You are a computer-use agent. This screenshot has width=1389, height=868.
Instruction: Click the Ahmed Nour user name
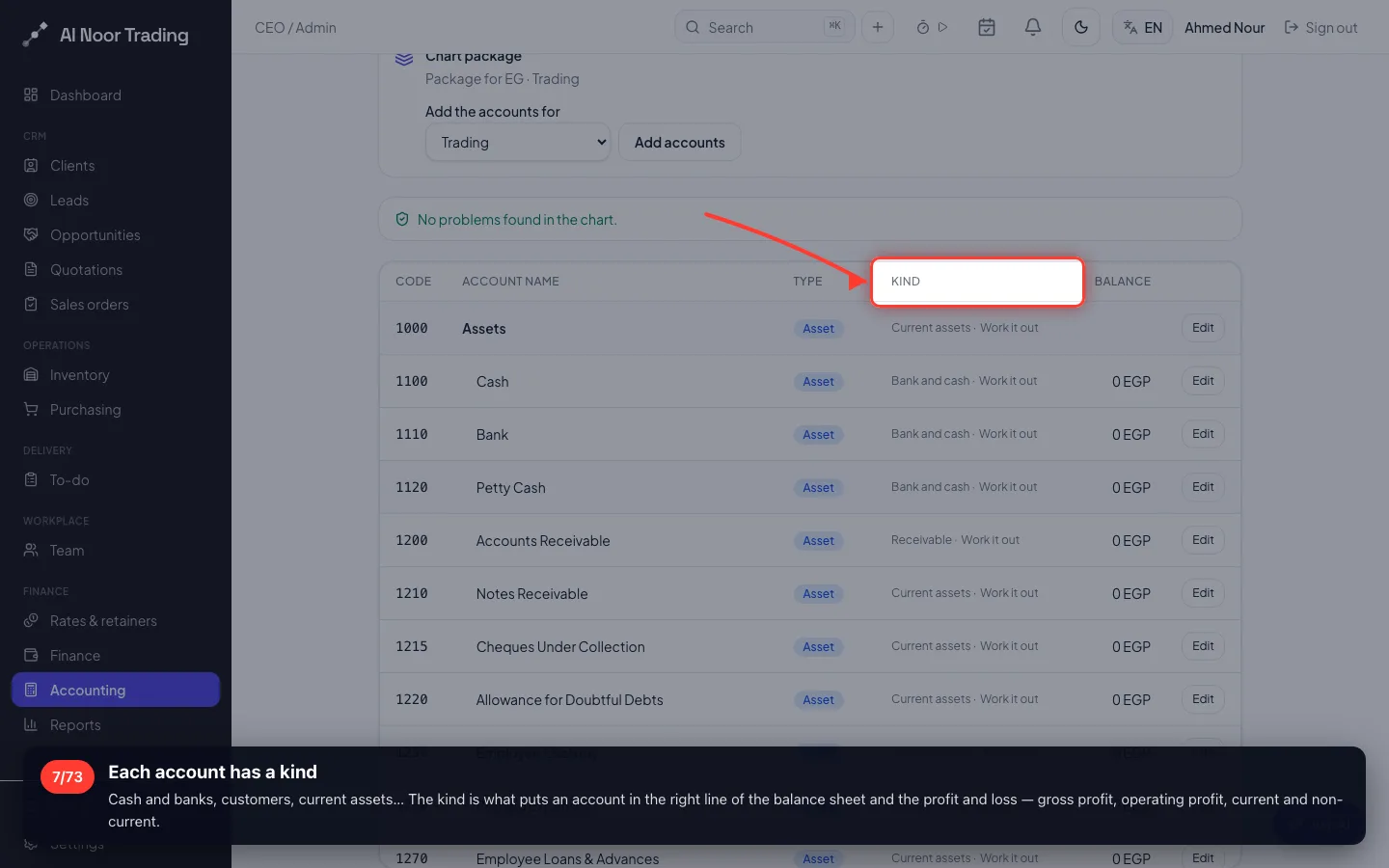click(x=1224, y=27)
